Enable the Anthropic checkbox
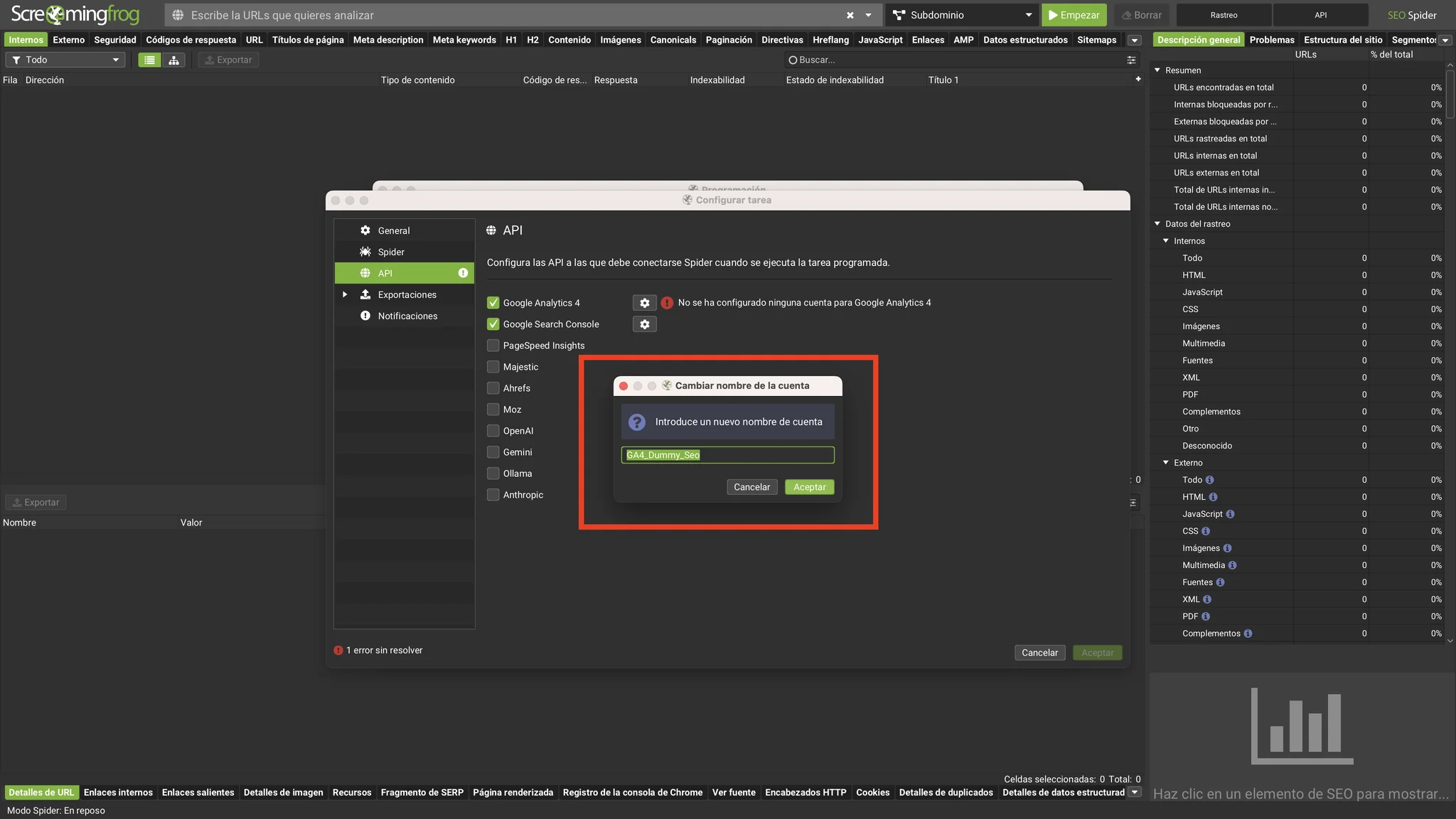This screenshot has height=819, width=1456. tap(493, 495)
